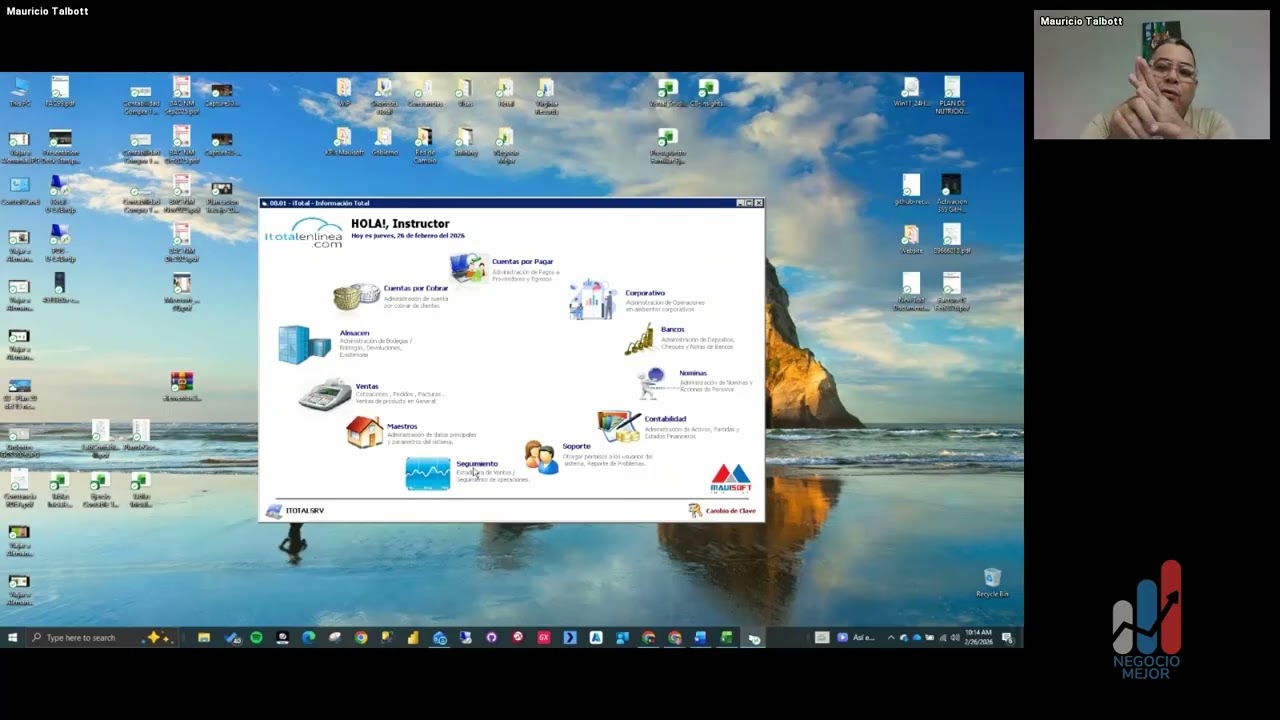Click the coins icon for Cuentas por Cobrar
Screen dimensions: 1280x720
click(x=356, y=296)
